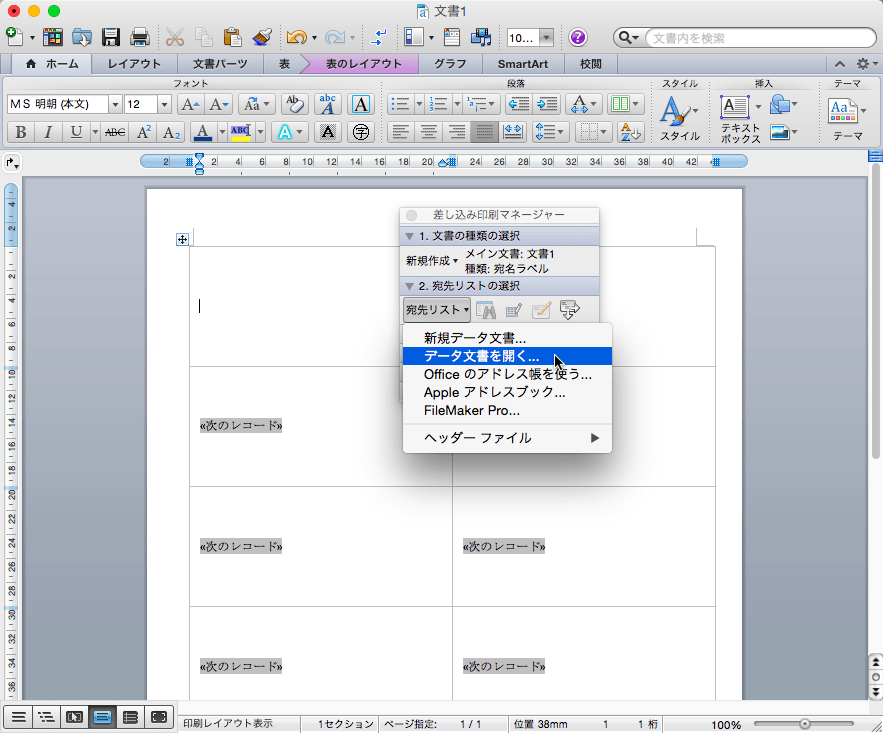Toggle Underline formatting

[76, 133]
